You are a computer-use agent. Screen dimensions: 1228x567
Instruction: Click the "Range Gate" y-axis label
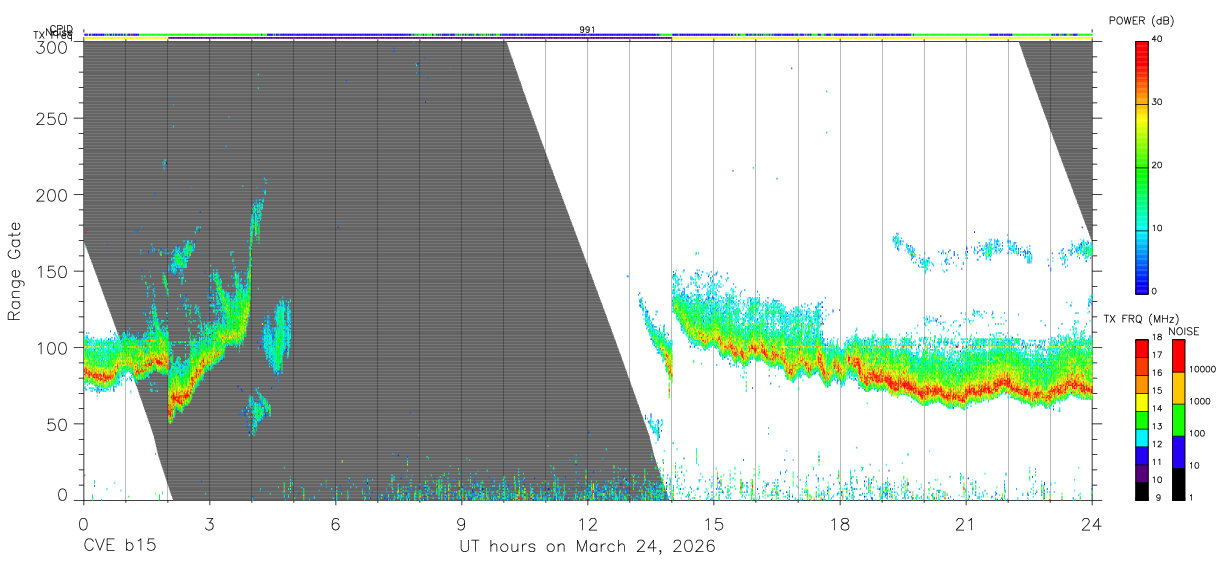point(15,272)
